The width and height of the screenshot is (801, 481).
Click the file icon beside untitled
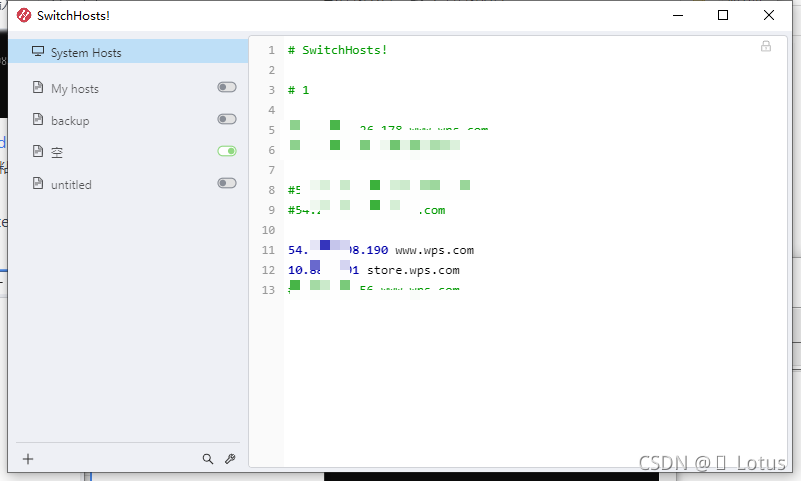click(38, 183)
